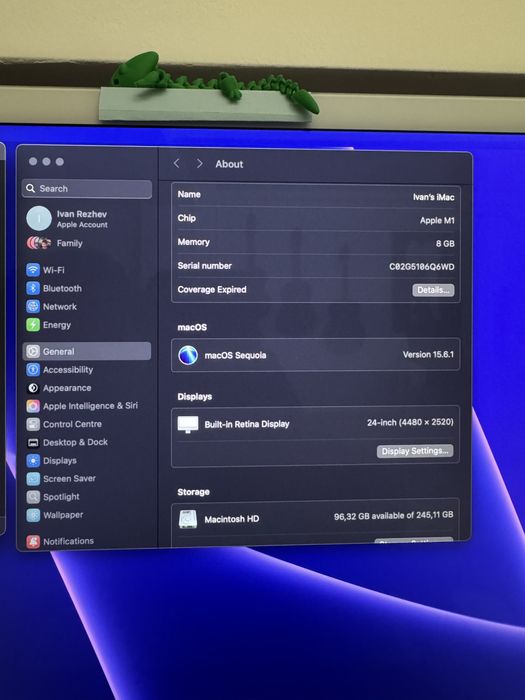525x700 pixels.
Task: Open Wi-Fi settings icon in sidebar
Action: 33,270
